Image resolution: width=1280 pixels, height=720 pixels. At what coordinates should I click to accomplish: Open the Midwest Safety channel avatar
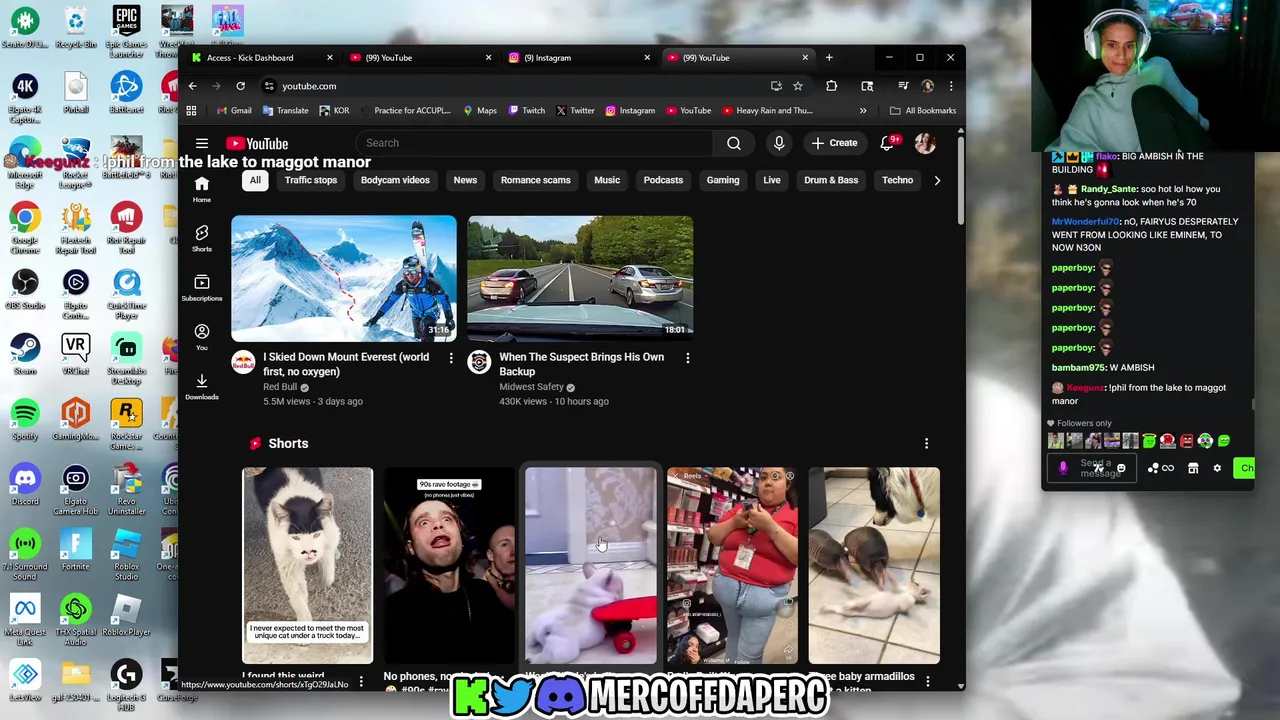coord(479,362)
